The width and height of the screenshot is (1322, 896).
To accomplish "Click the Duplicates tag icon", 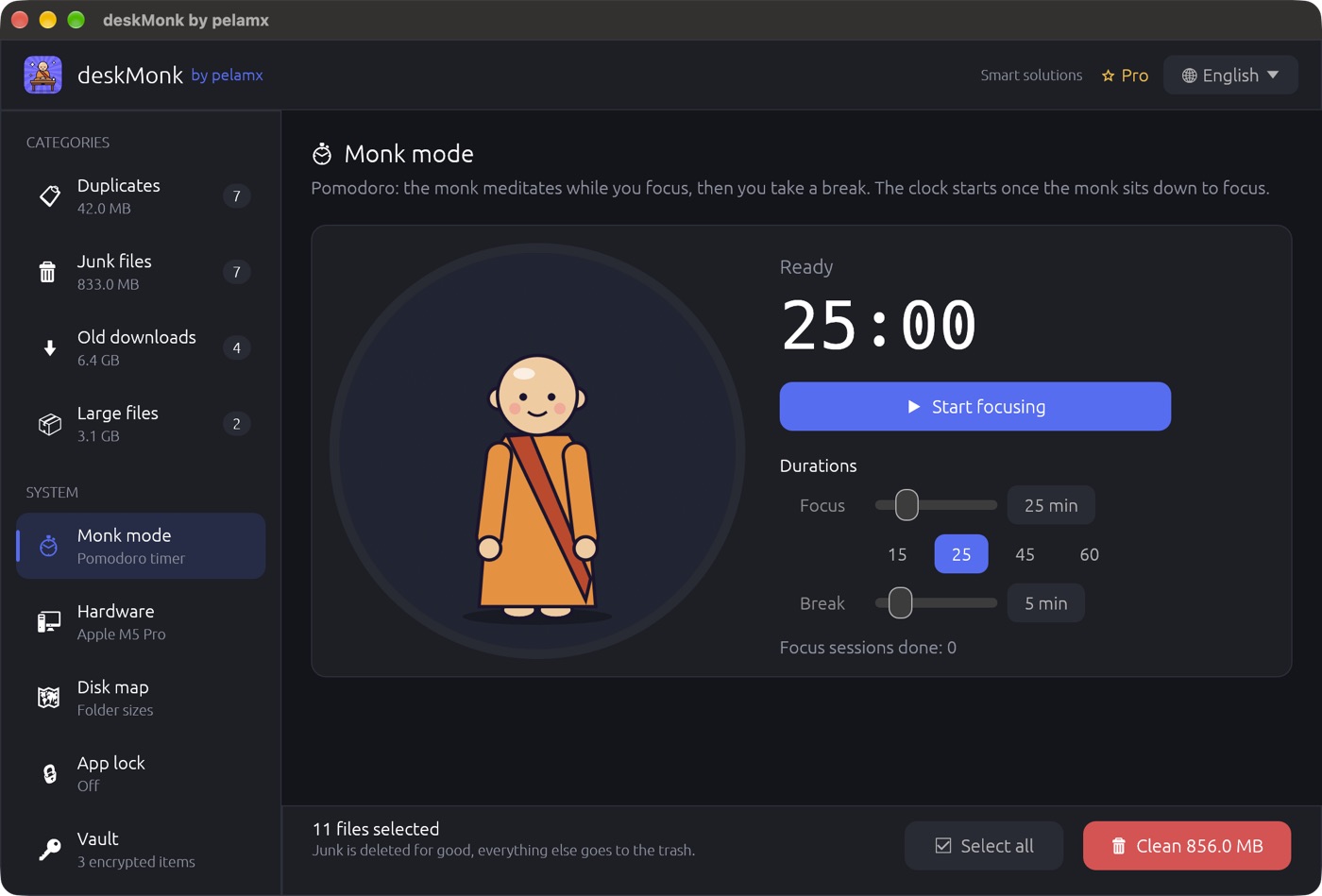I will [49, 196].
